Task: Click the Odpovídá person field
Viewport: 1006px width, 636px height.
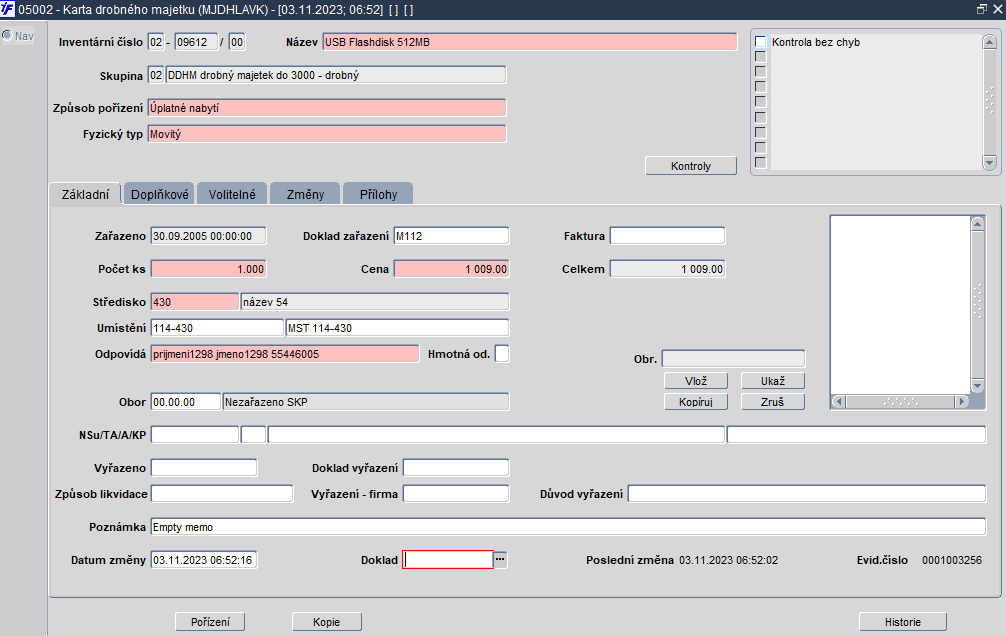Action: (285, 354)
